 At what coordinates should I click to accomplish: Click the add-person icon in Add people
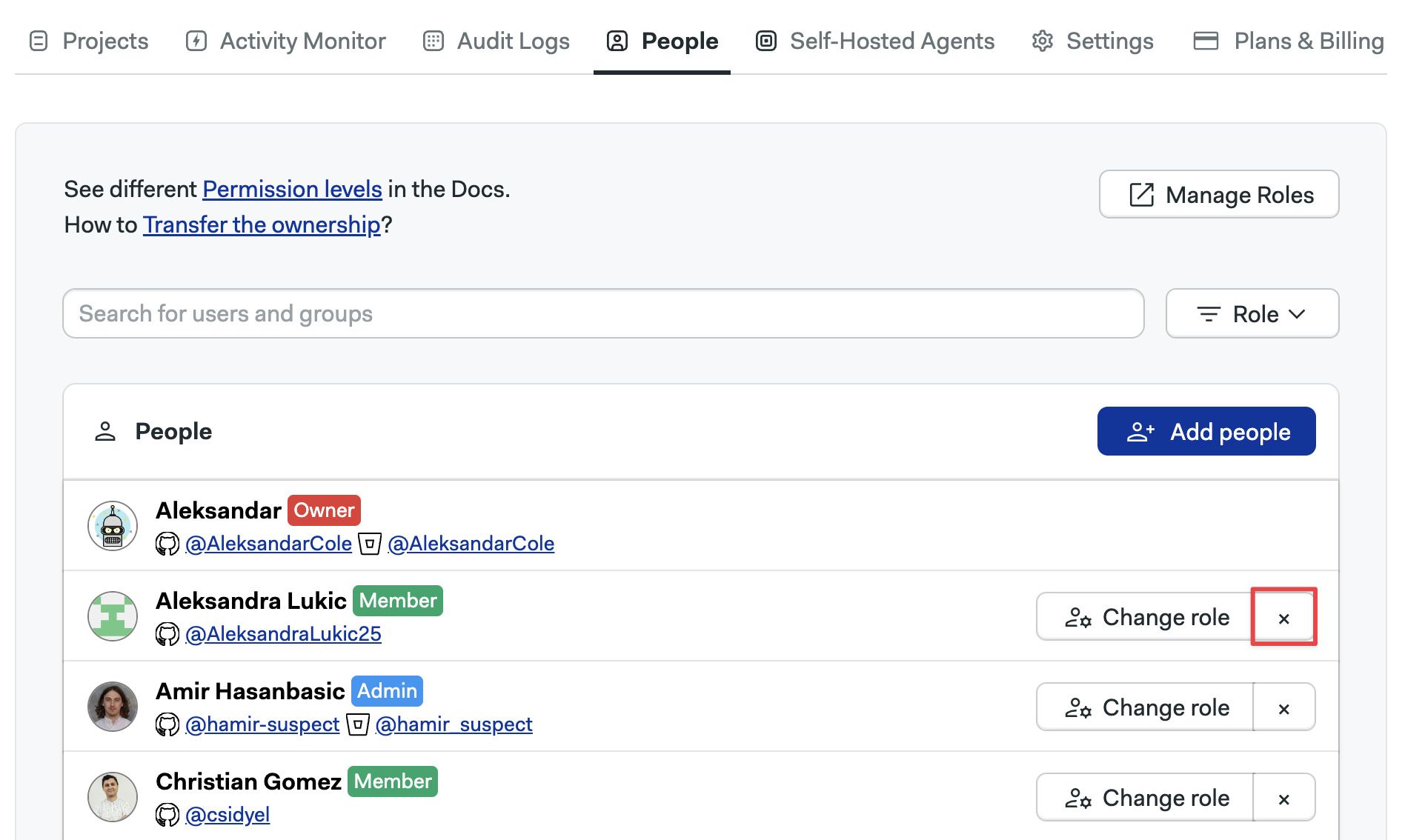(x=1140, y=432)
